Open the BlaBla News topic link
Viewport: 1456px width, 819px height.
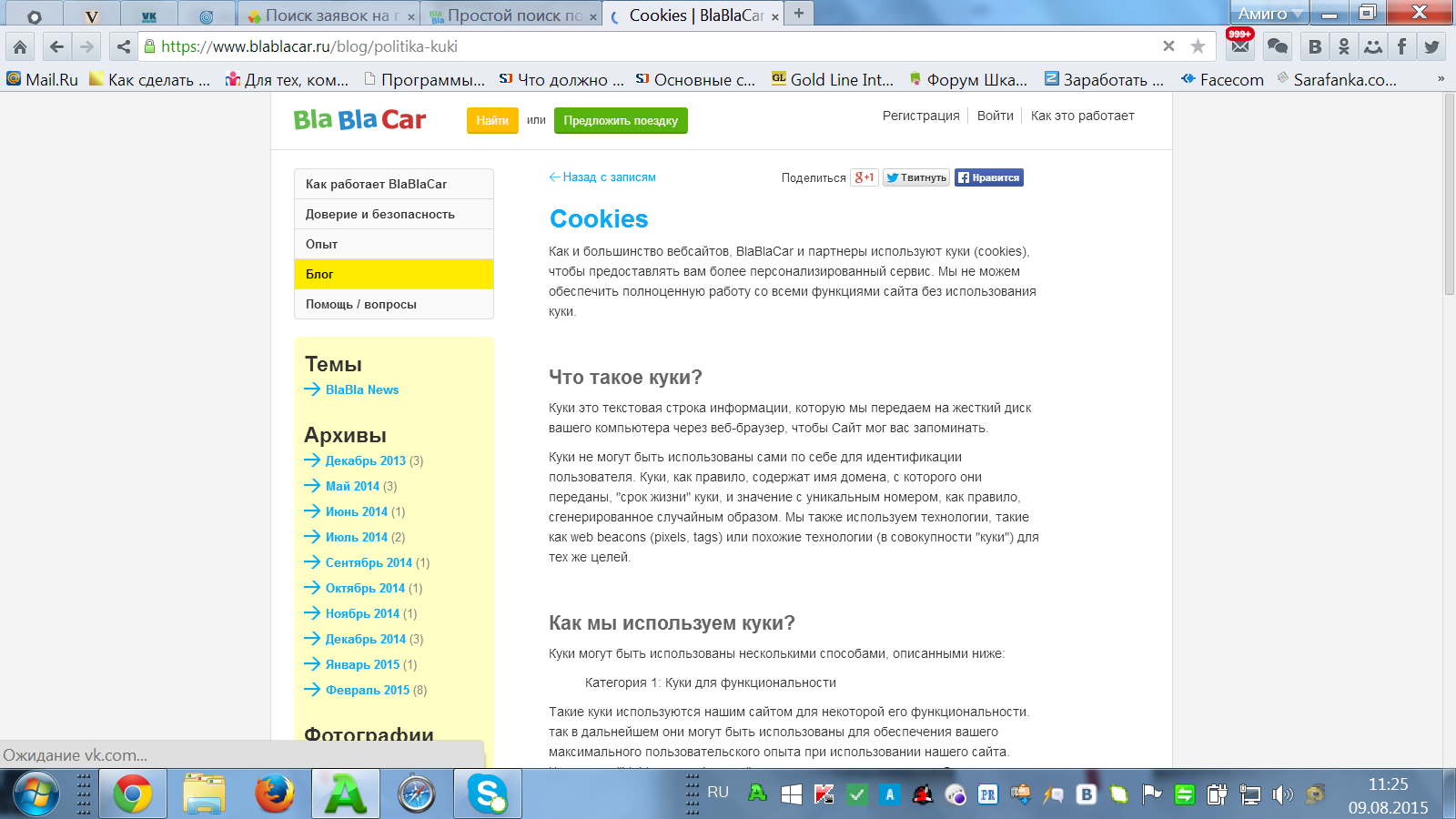click(x=362, y=389)
